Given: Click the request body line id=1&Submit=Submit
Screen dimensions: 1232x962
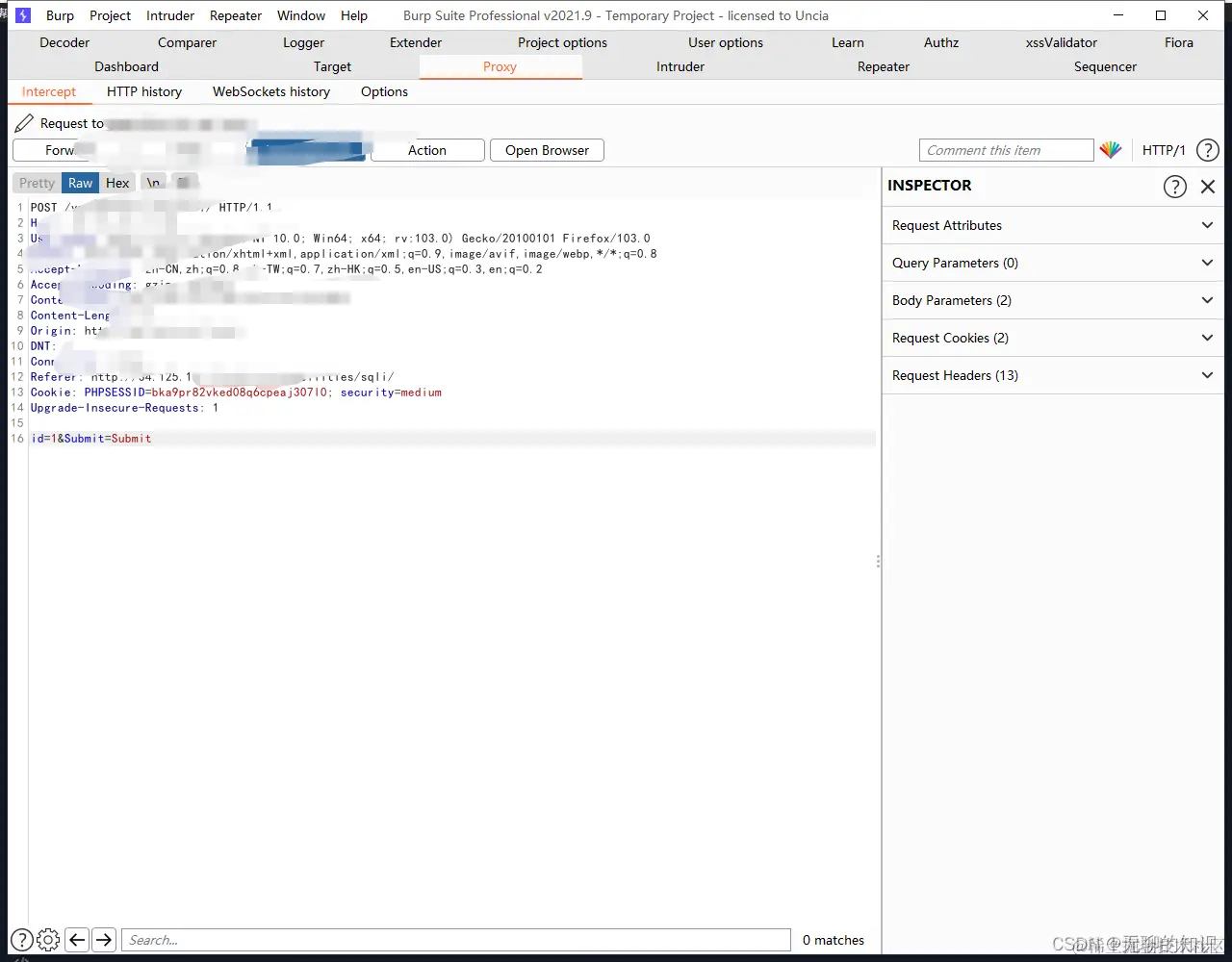Looking at the screenshot, I should (91, 439).
